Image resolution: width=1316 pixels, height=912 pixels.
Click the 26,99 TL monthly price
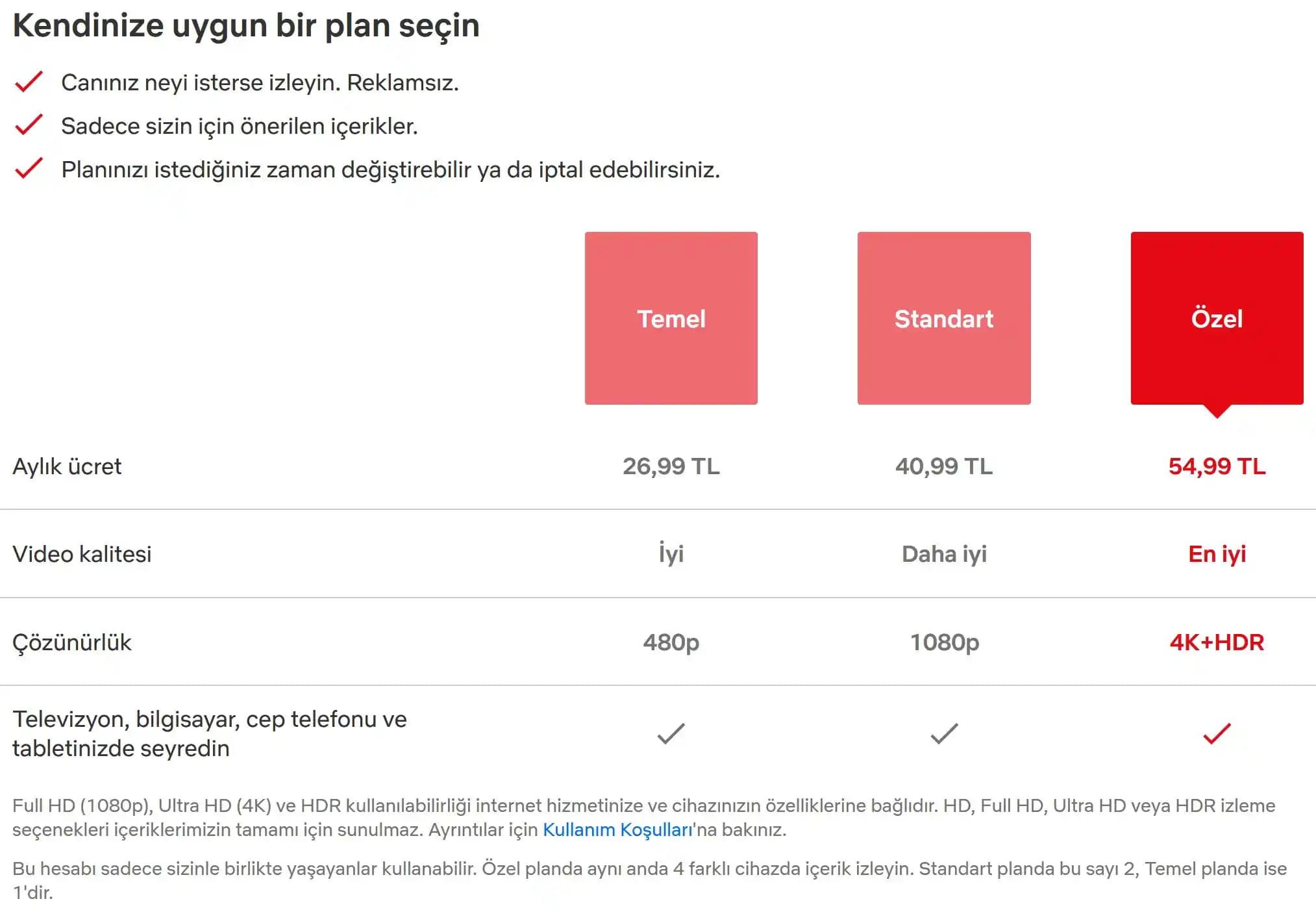671,466
